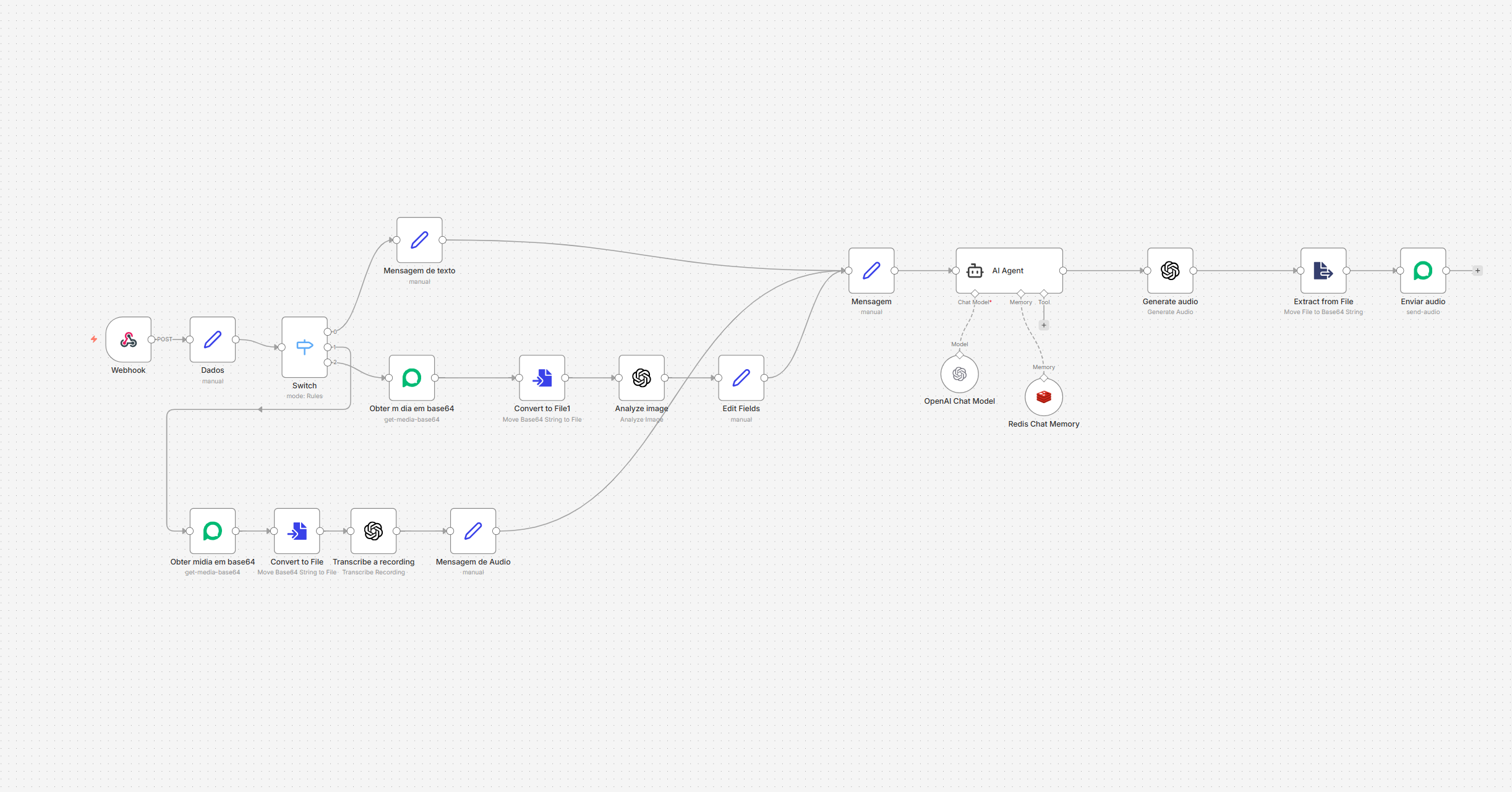This screenshot has width=1512, height=792.
Task: Click the Switch node icon
Action: [x=304, y=346]
